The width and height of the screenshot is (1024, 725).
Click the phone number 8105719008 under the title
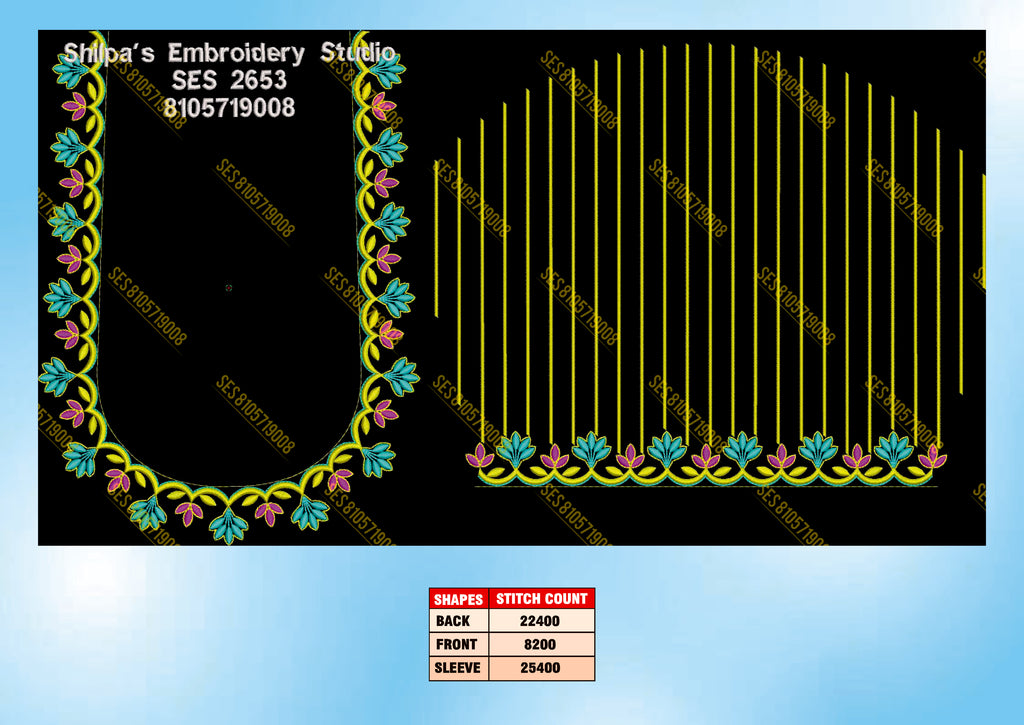coord(229,108)
